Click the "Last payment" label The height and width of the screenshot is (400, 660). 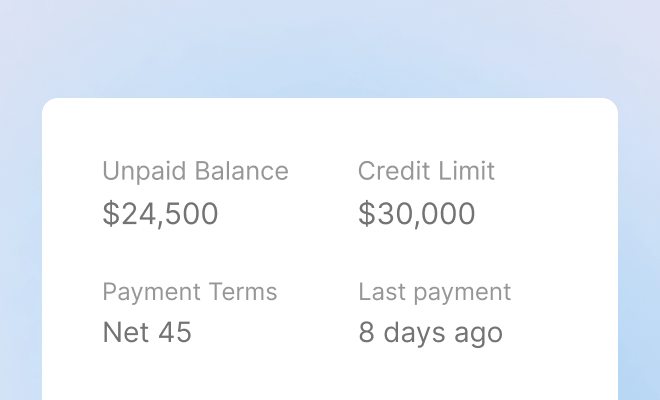coord(434,292)
